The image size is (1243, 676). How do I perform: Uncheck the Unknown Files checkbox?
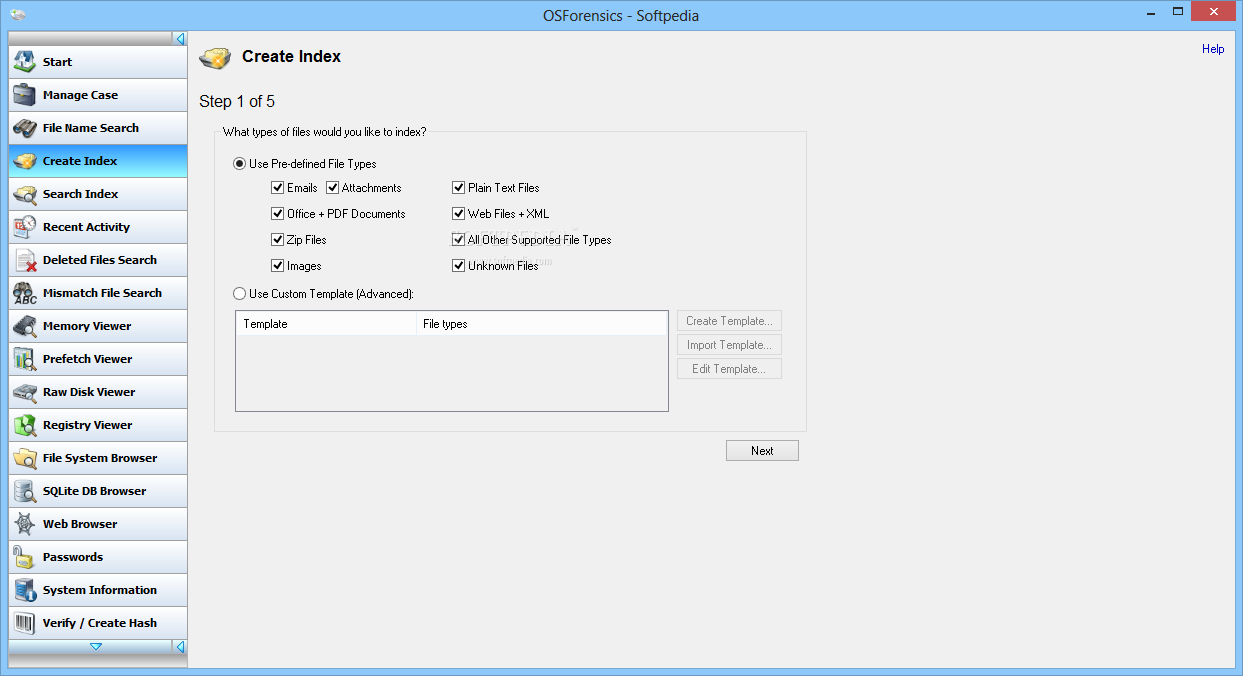coord(459,266)
